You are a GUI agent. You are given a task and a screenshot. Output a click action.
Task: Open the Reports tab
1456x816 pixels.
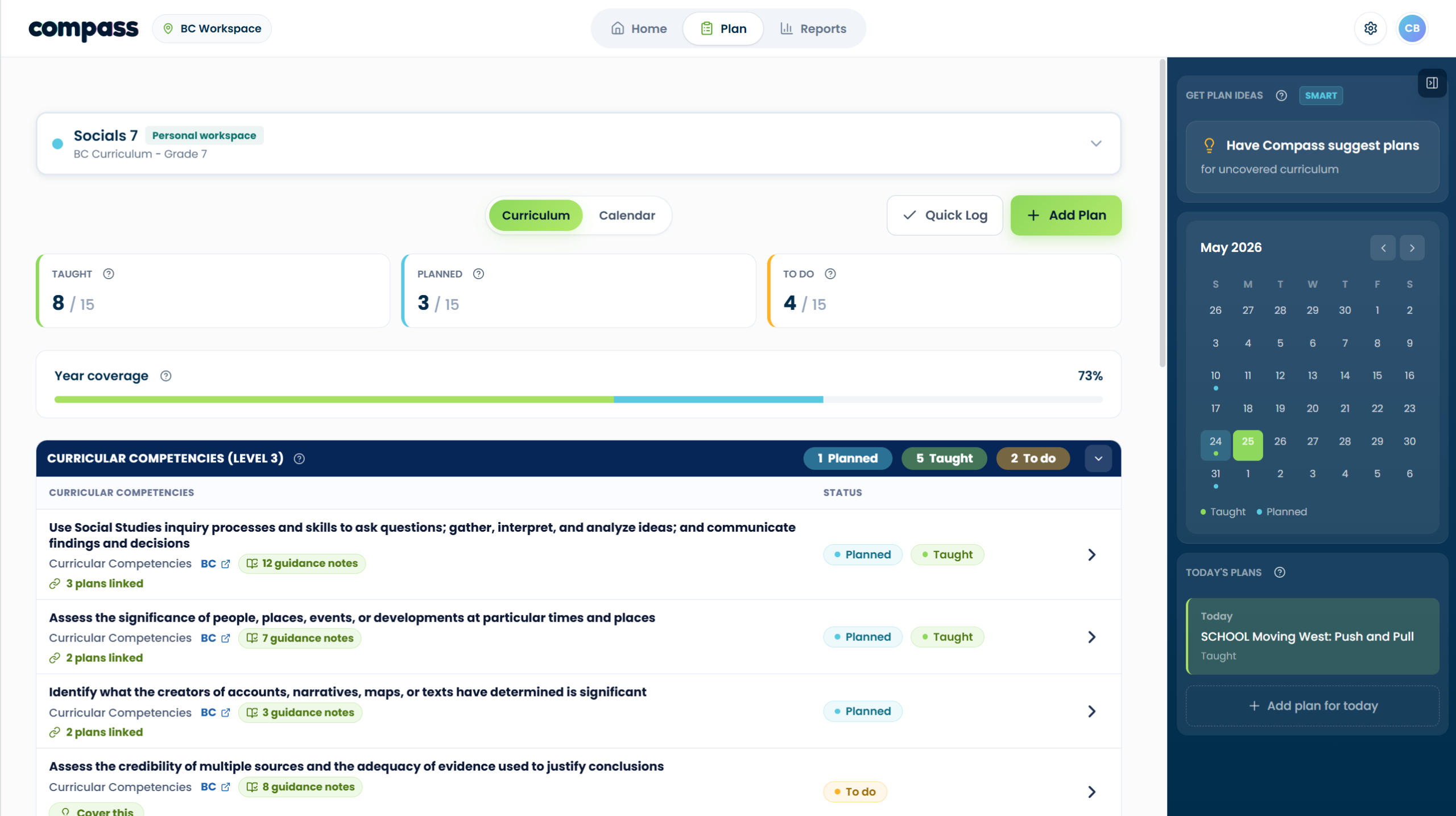(813, 28)
